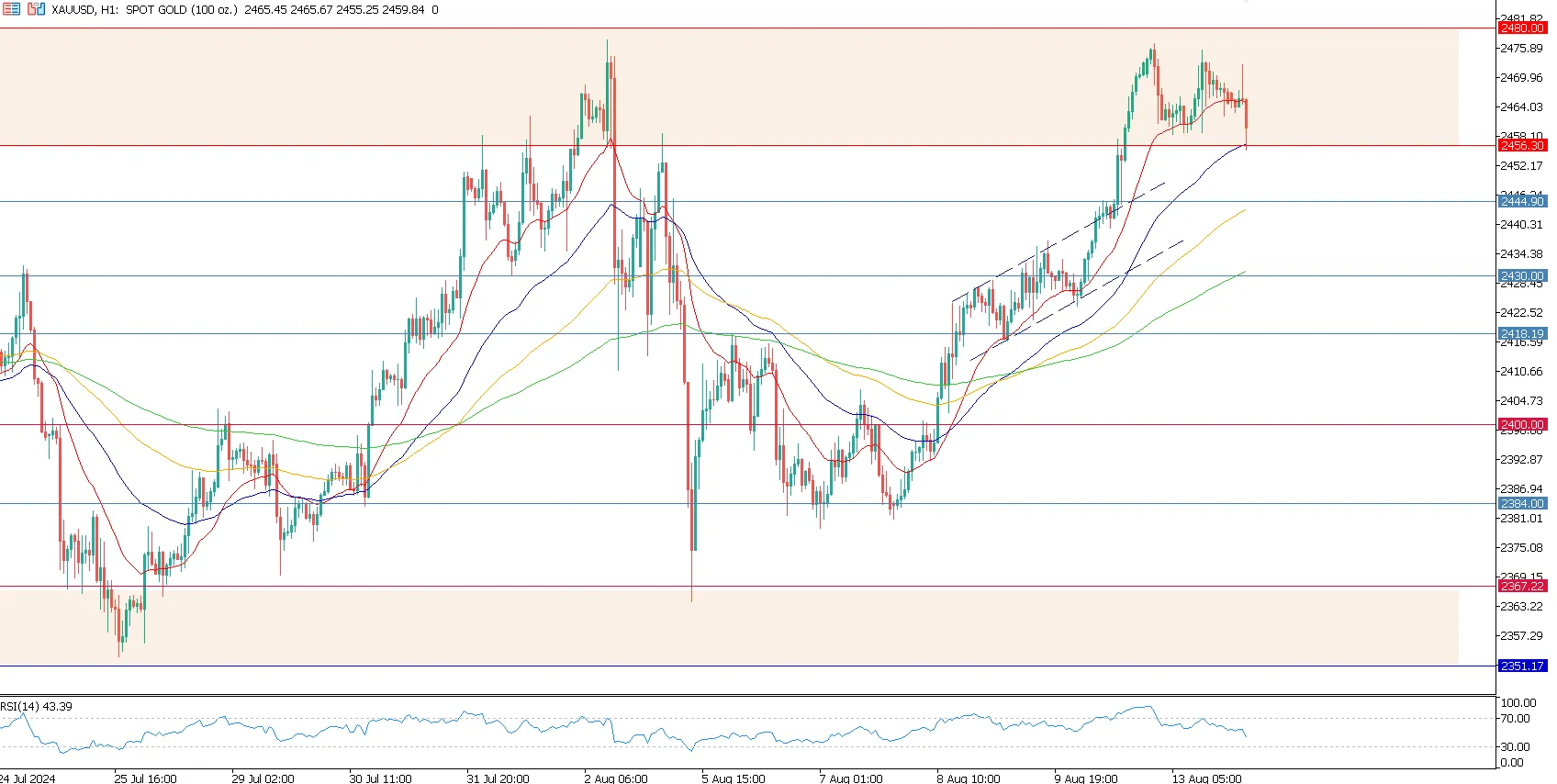Select the red 2480.00 price level label

coord(1522,28)
